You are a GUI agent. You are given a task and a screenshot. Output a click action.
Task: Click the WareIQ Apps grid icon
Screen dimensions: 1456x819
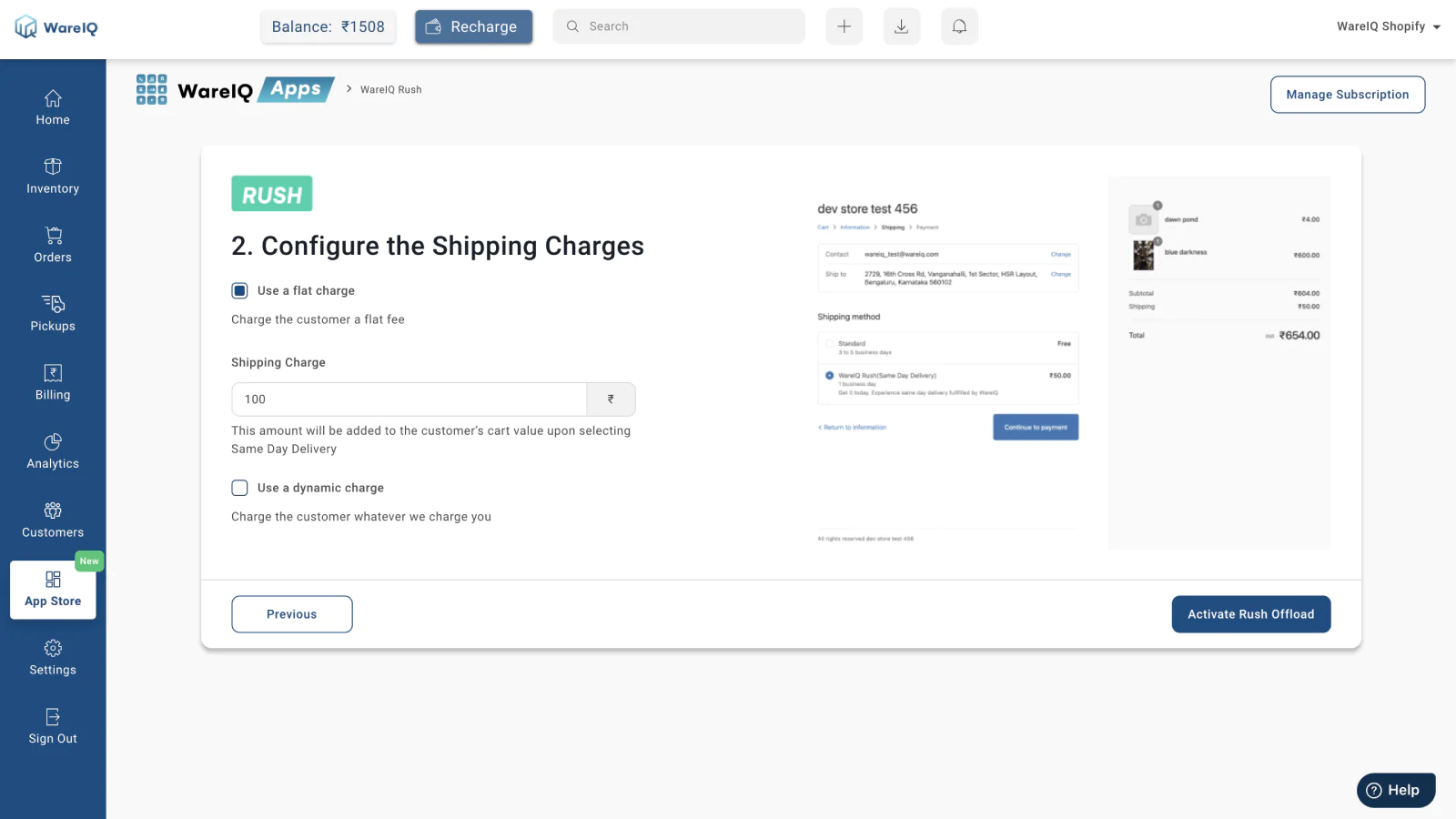tap(151, 89)
